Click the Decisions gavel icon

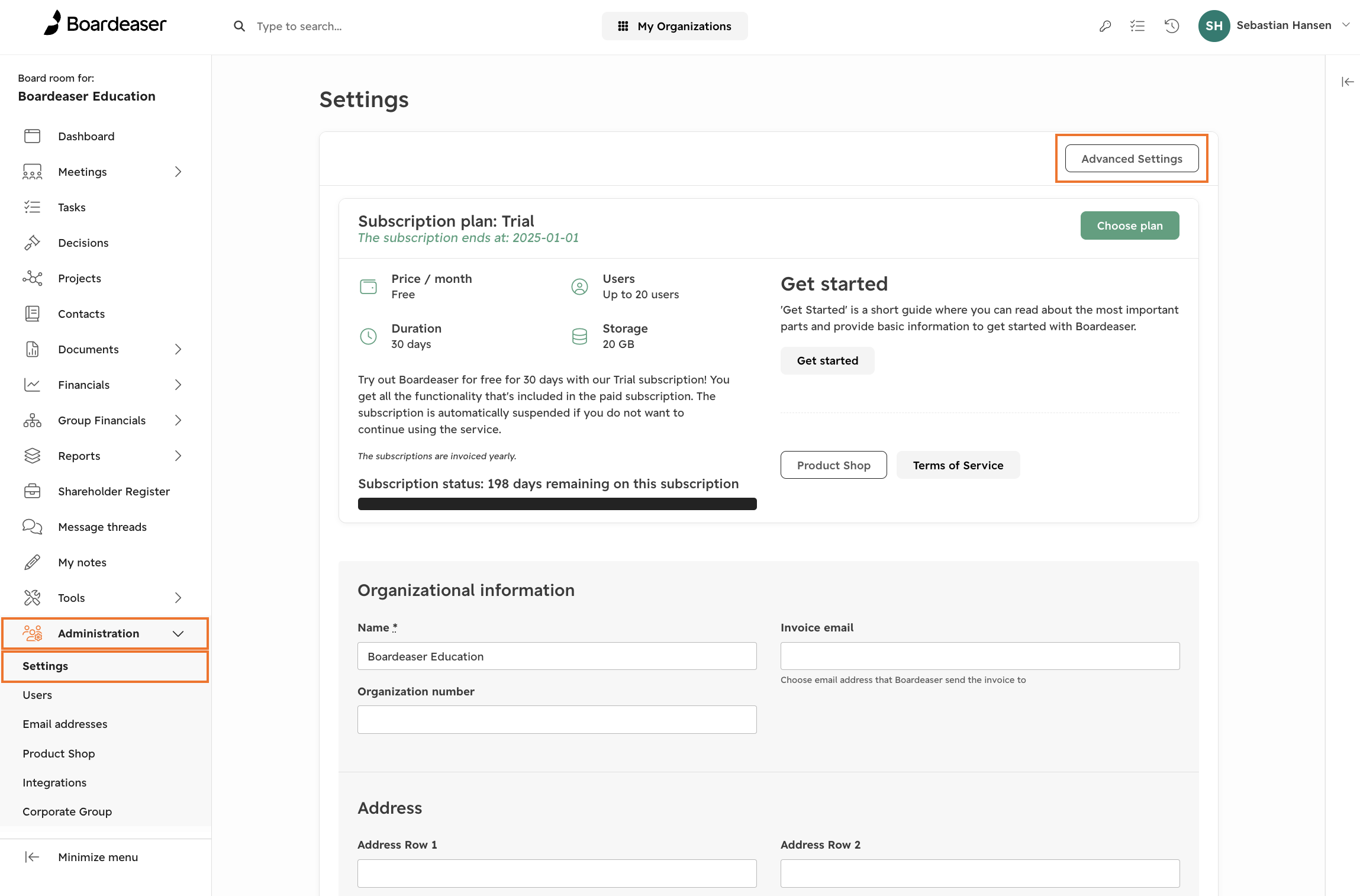pos(32,243)
